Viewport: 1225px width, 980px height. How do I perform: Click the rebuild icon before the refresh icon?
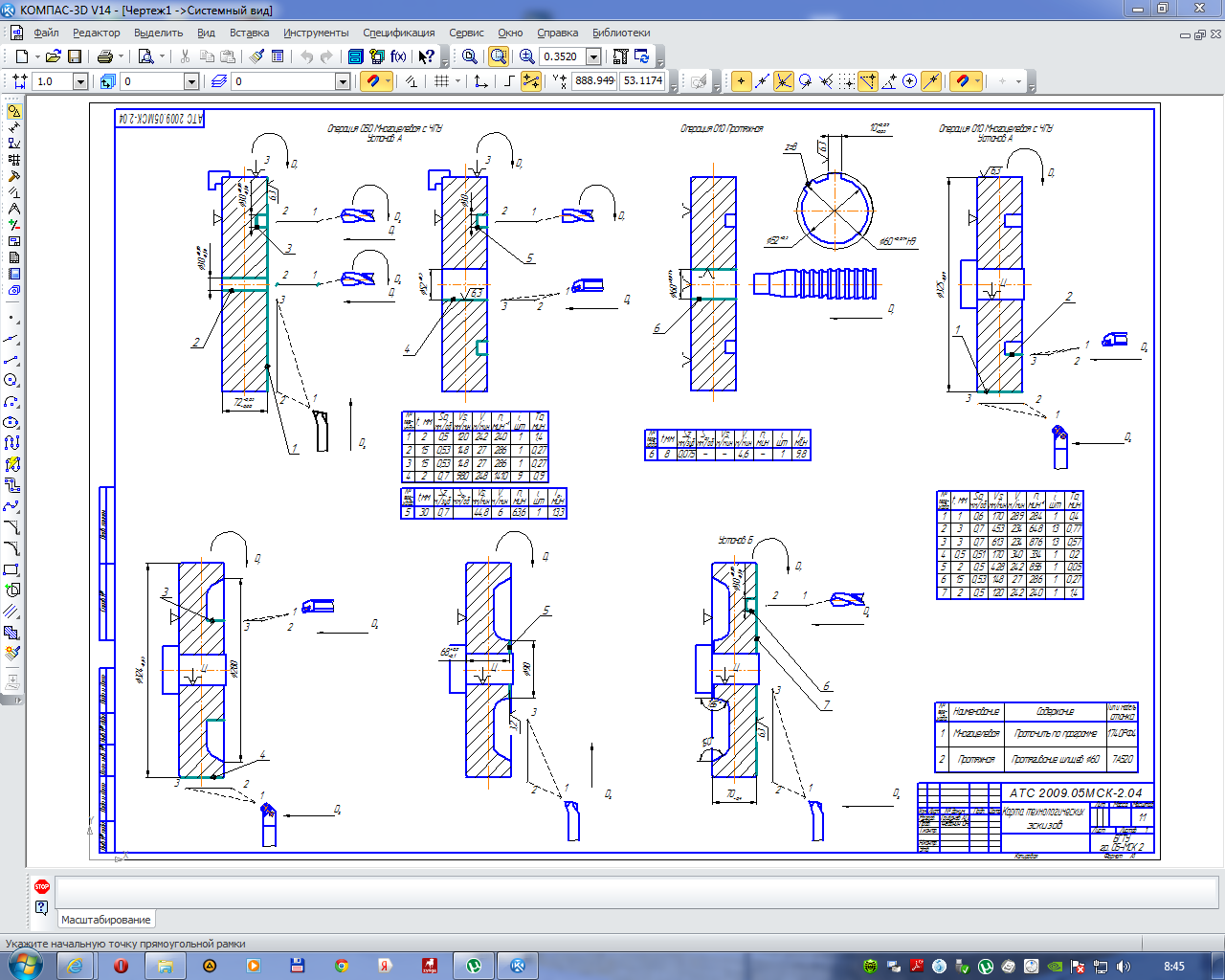621,56
